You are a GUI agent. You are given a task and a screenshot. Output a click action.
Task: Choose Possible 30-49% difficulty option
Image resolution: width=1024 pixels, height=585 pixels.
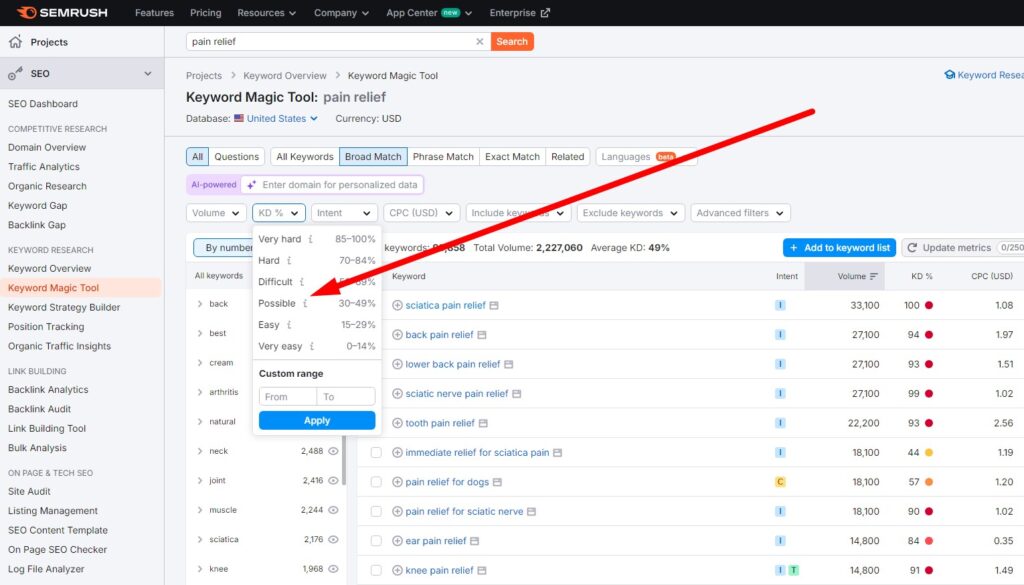click(x=317, y=304)
